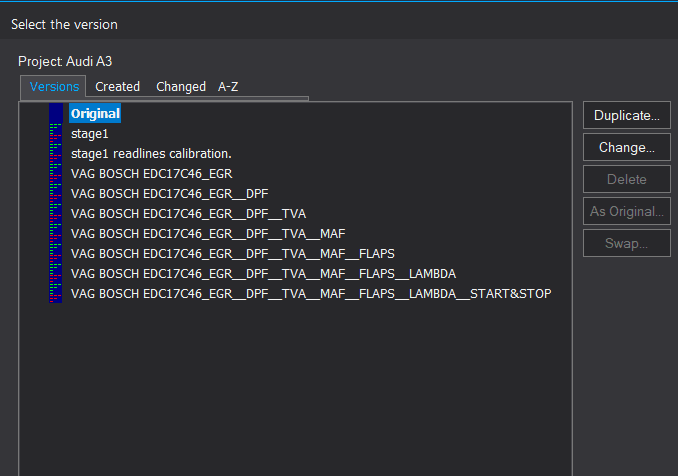Click the change-map icon beside the DPF__TVA version
Viewport: 678px width, 476px height.
[x=56, y=214]
